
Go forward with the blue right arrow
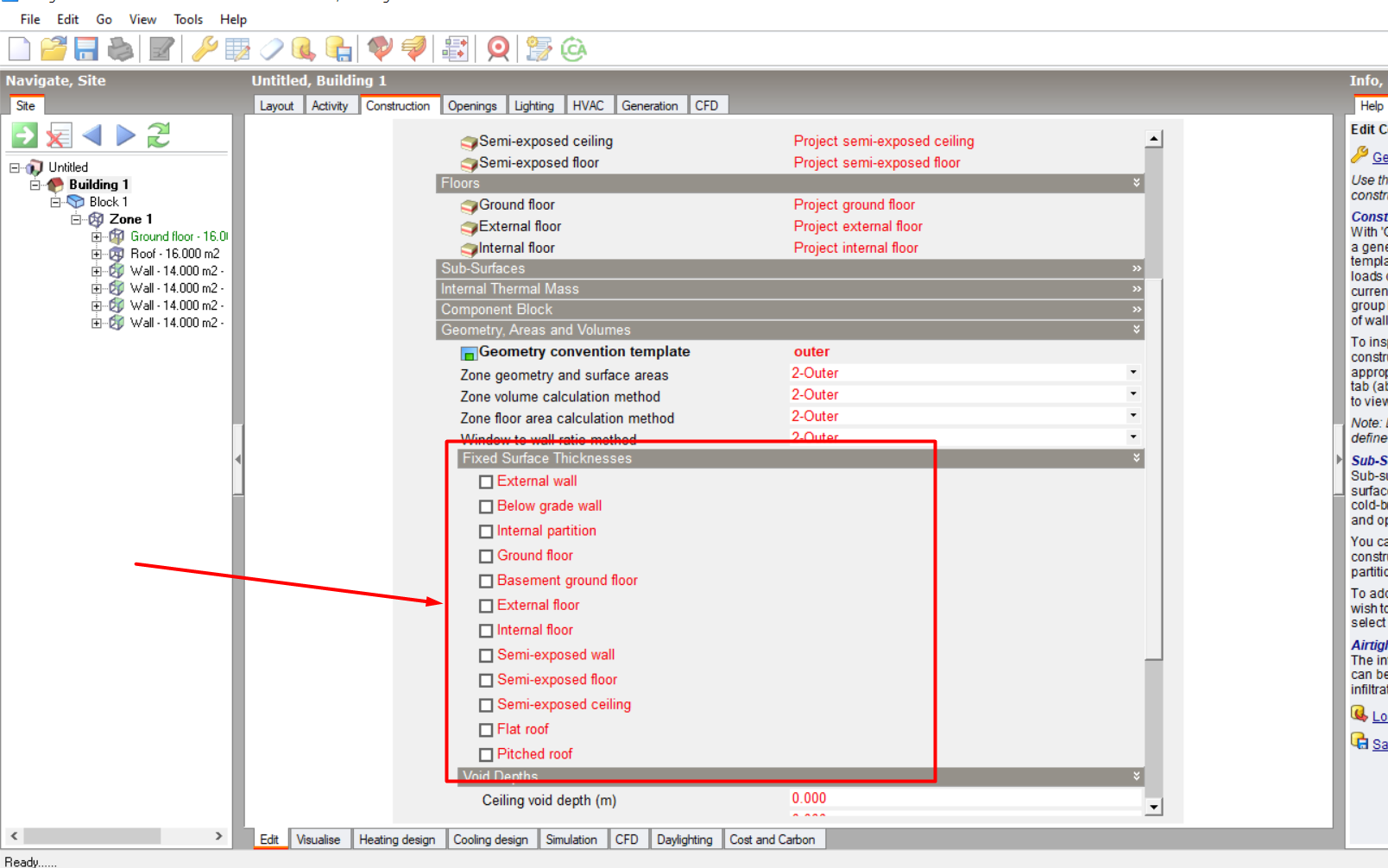coord(126,135)
